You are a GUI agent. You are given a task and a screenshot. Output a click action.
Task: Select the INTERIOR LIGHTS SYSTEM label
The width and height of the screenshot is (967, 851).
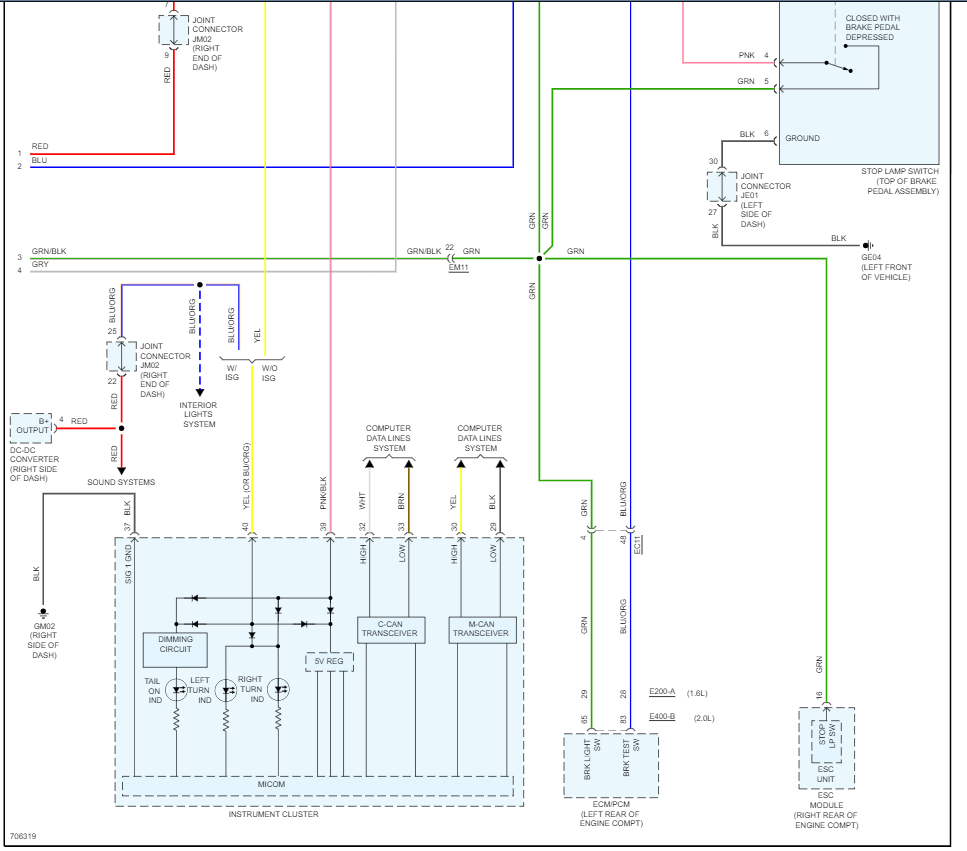pyautogui.click(x=198, y=414)
